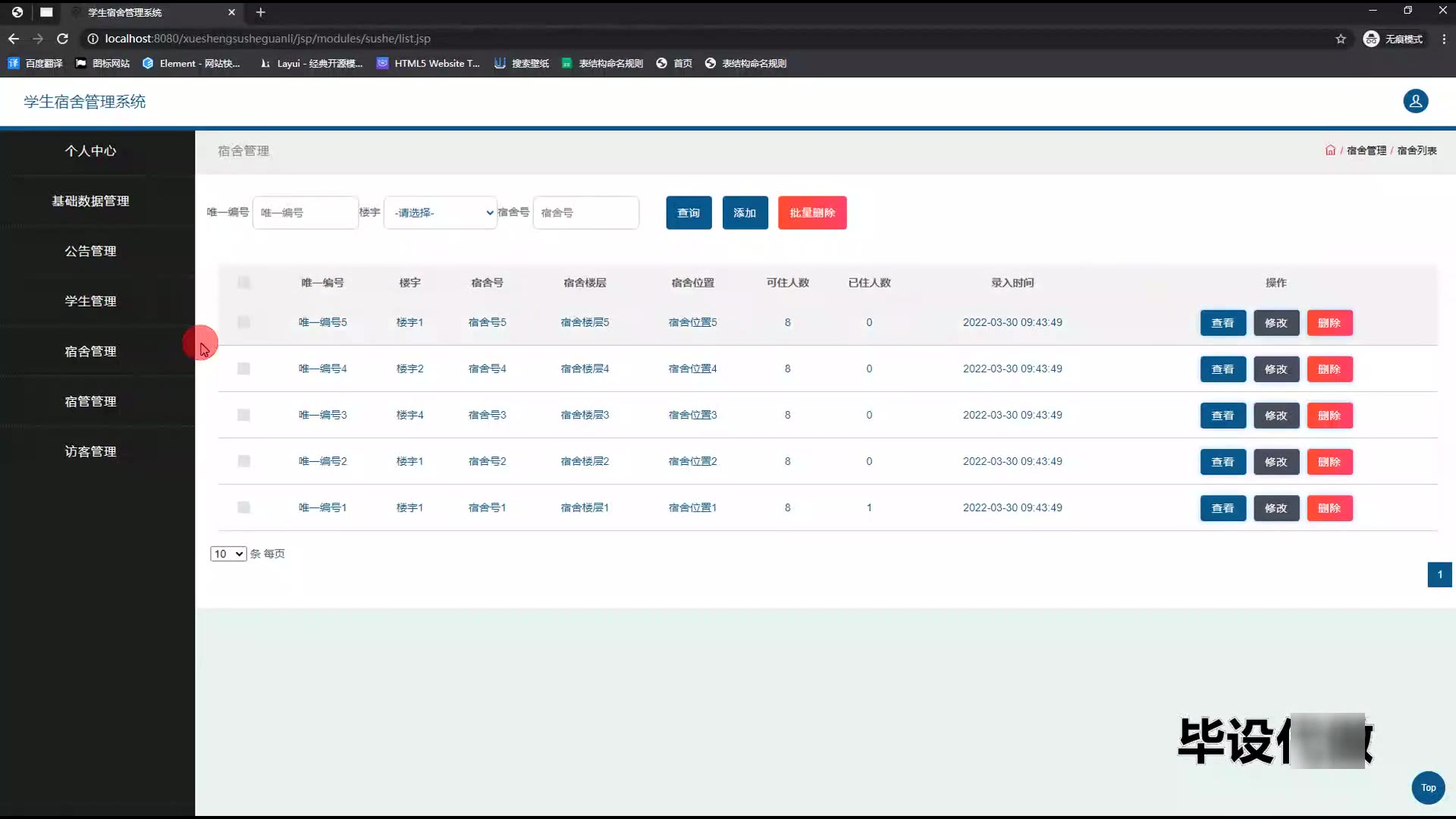Open 个人中心 in the sidebar
The width and height of the screenshot is (1456, 819).
90,151
